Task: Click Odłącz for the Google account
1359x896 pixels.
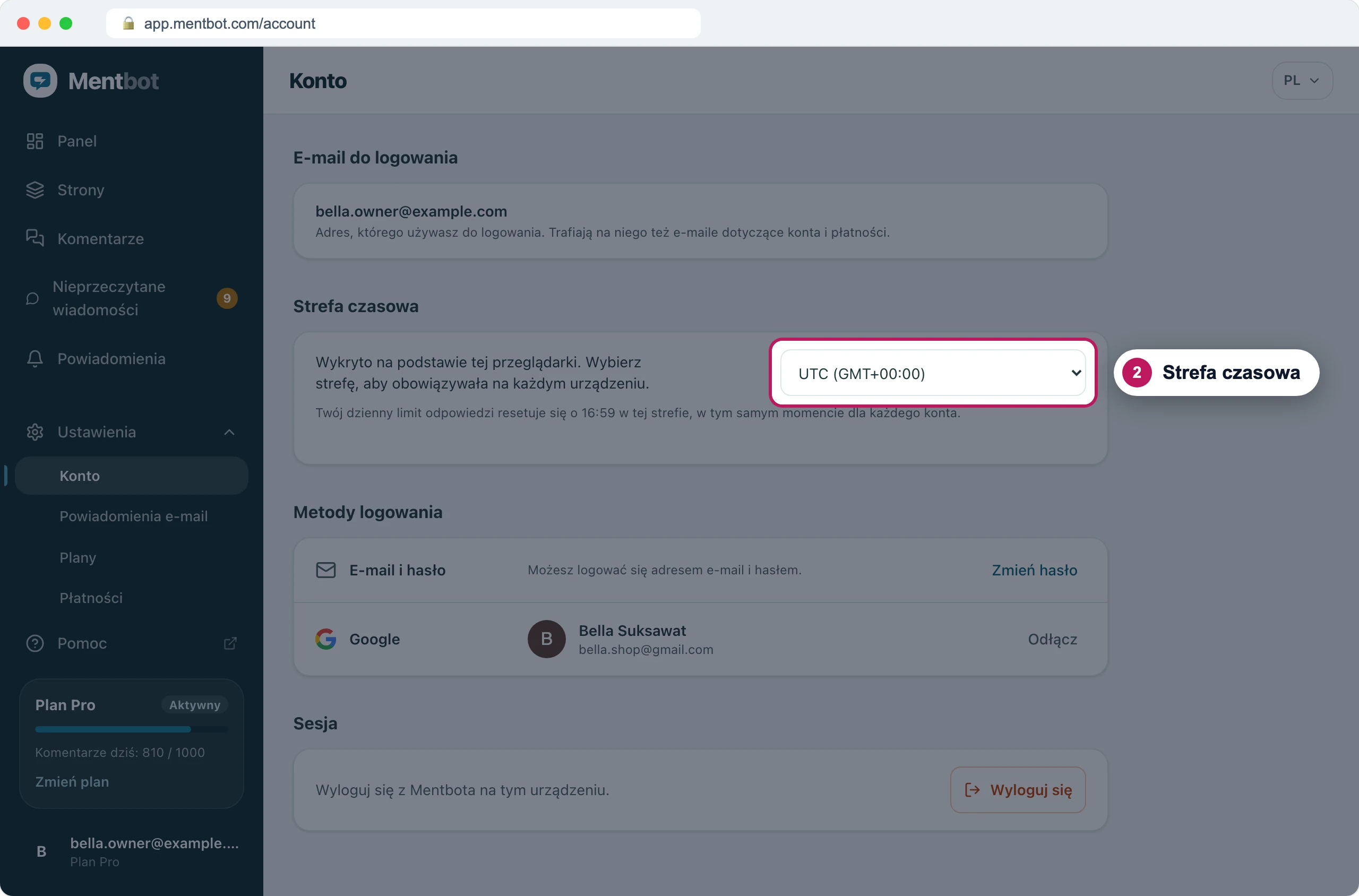Action: tap(1052, 639)
